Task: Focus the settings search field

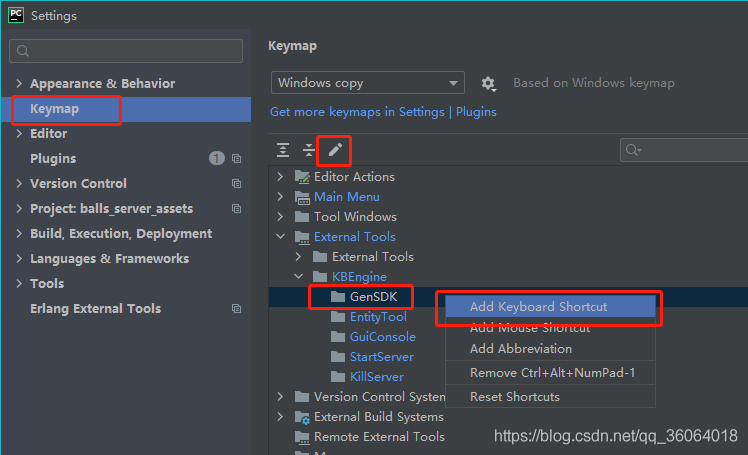Action: coord(126,51)
